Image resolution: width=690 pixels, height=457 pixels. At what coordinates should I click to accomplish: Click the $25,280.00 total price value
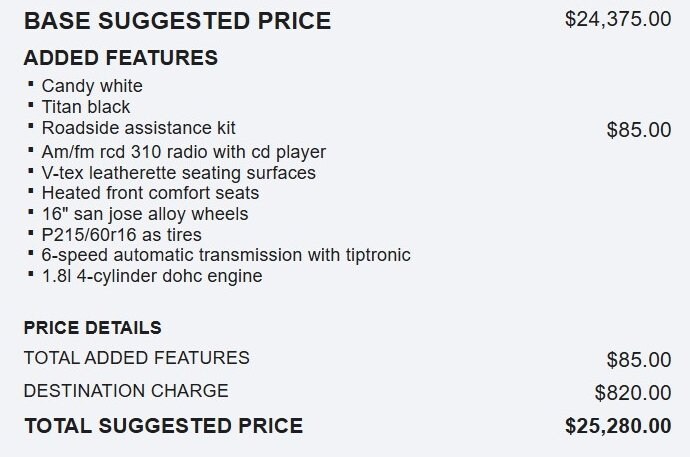[618, 426]
